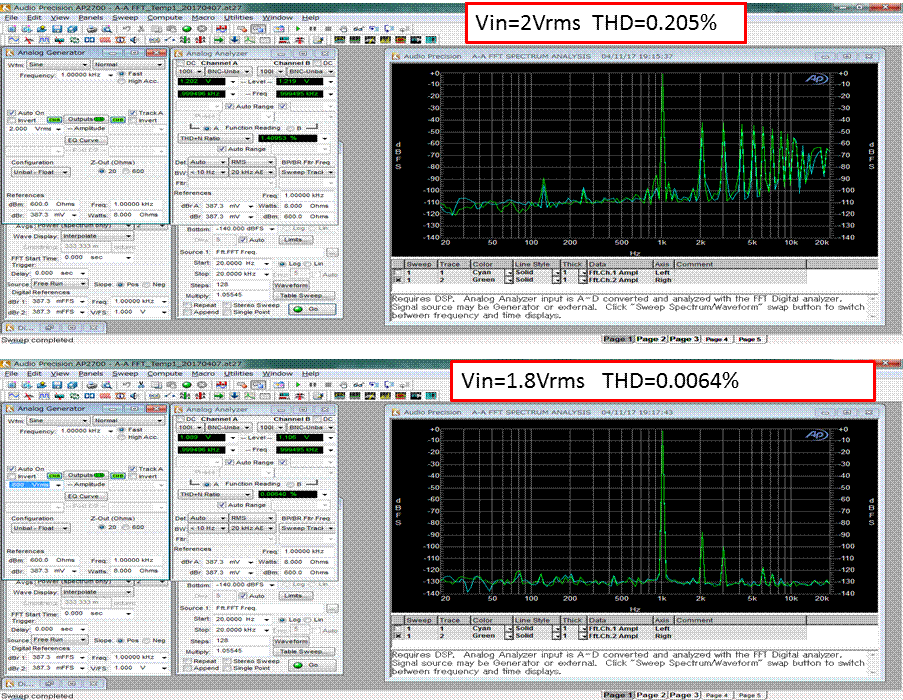
Task: Click the green Go button in upper sweep panel
Action: pos(312,309)
